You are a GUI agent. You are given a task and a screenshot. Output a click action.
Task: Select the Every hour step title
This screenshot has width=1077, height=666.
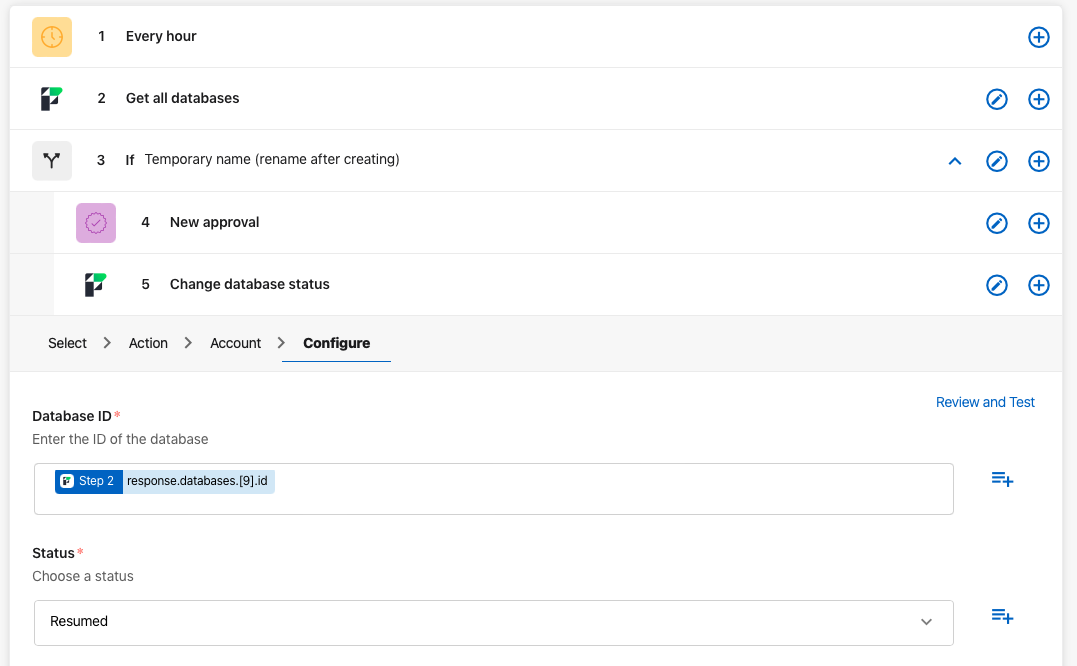click(x=161, y=36)
